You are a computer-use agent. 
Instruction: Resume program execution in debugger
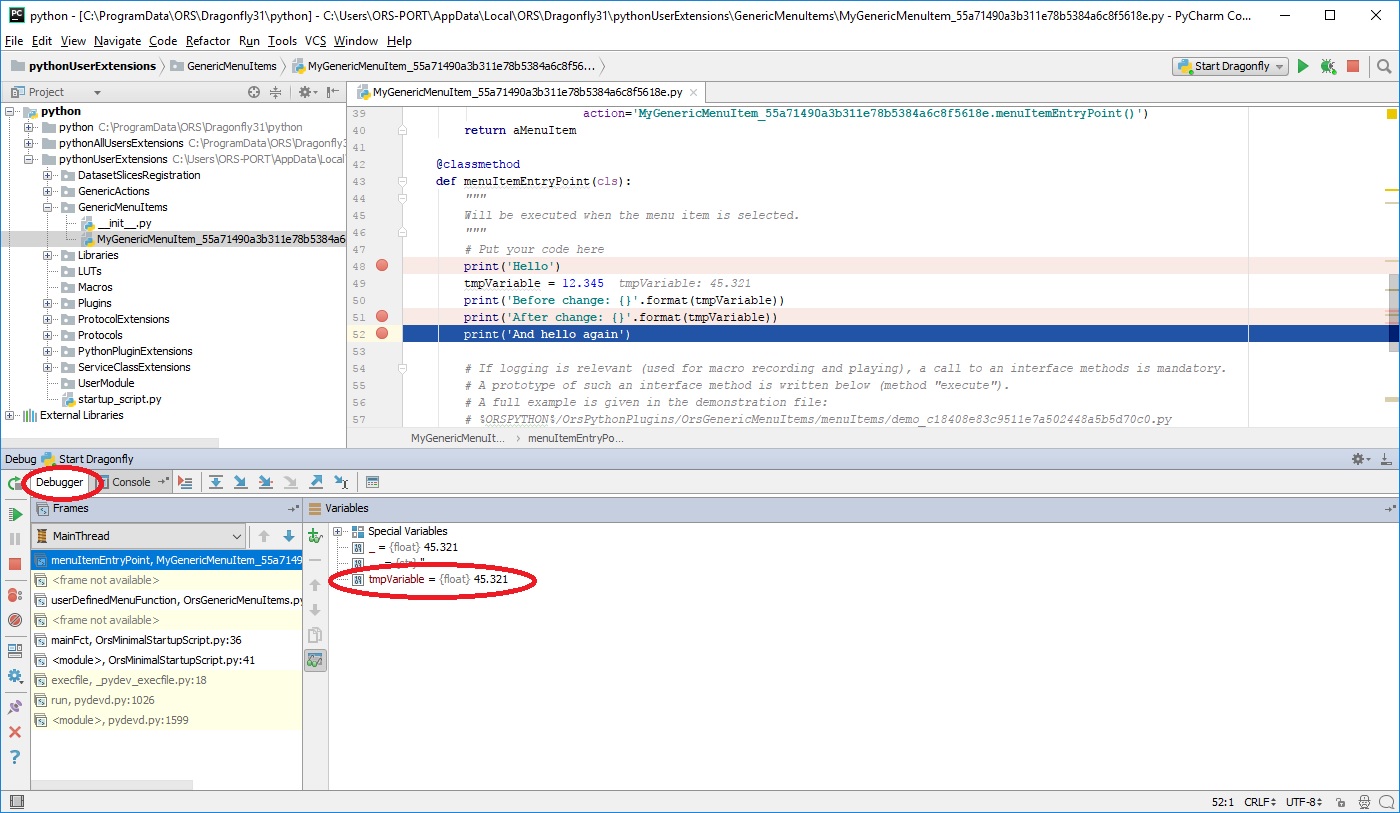(14, 514)
